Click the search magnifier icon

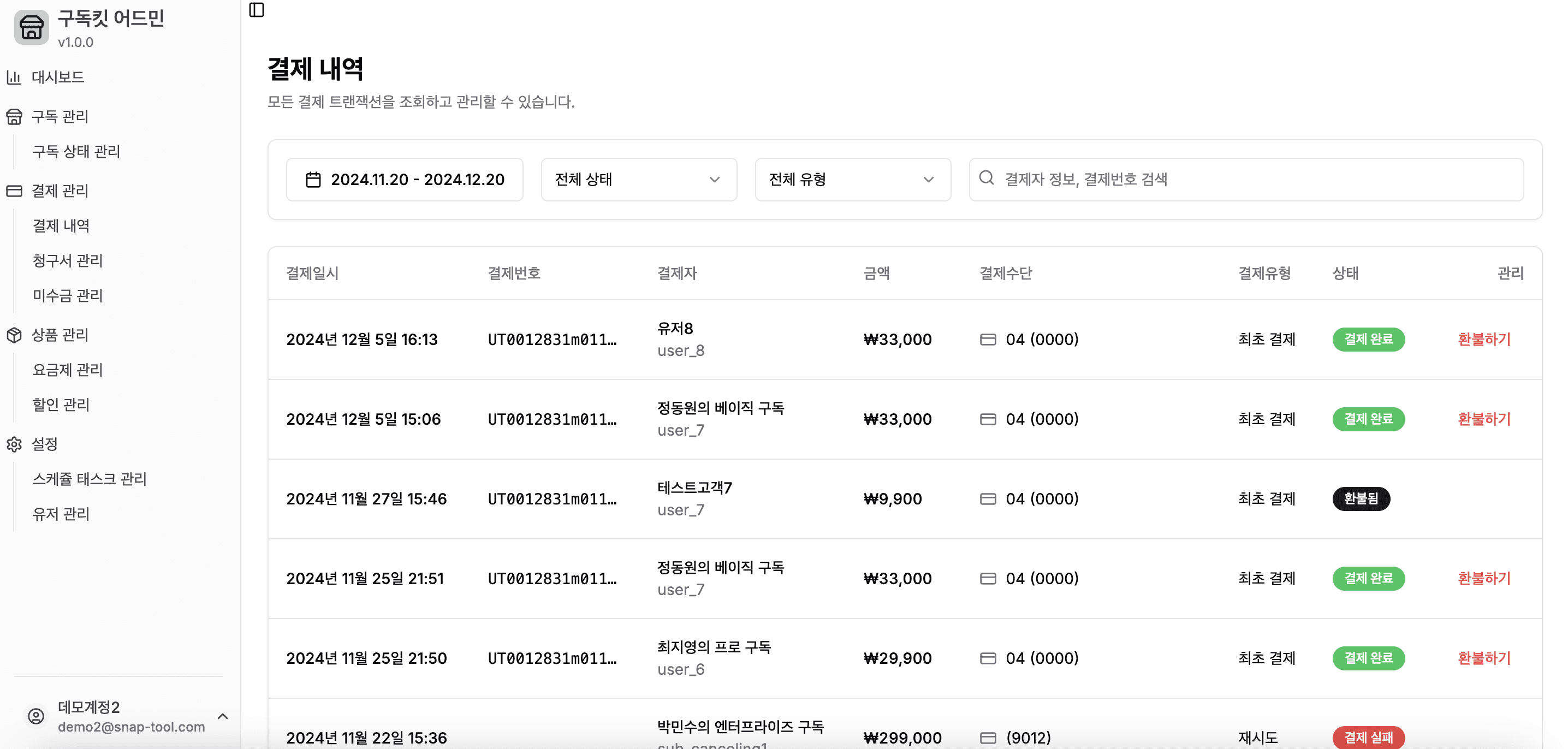pos(986,177)
